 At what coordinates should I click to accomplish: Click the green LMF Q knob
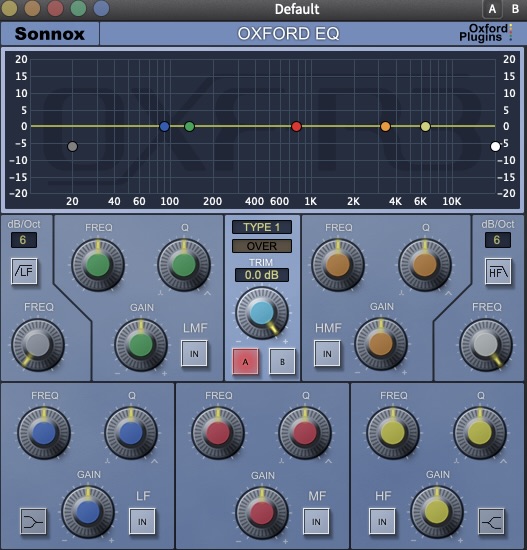point(184,265)
